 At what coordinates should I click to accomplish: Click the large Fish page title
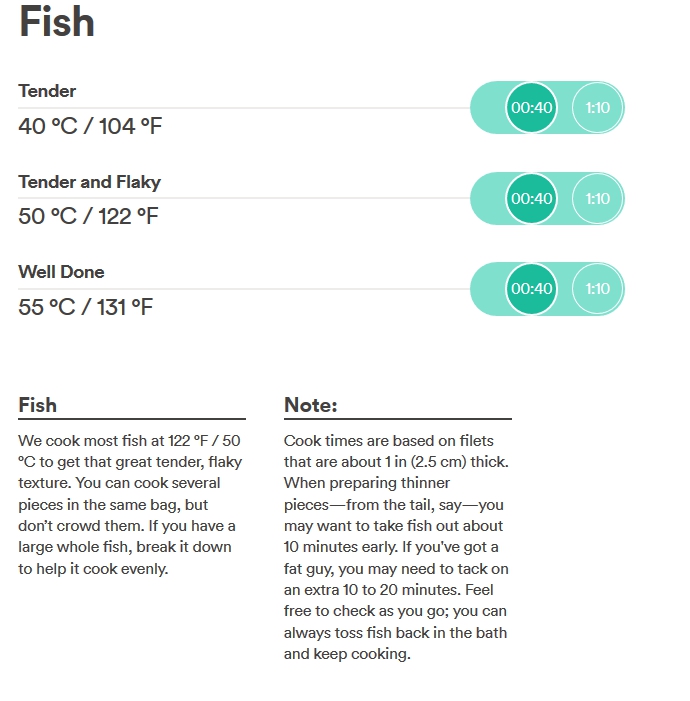click(57, 21)
